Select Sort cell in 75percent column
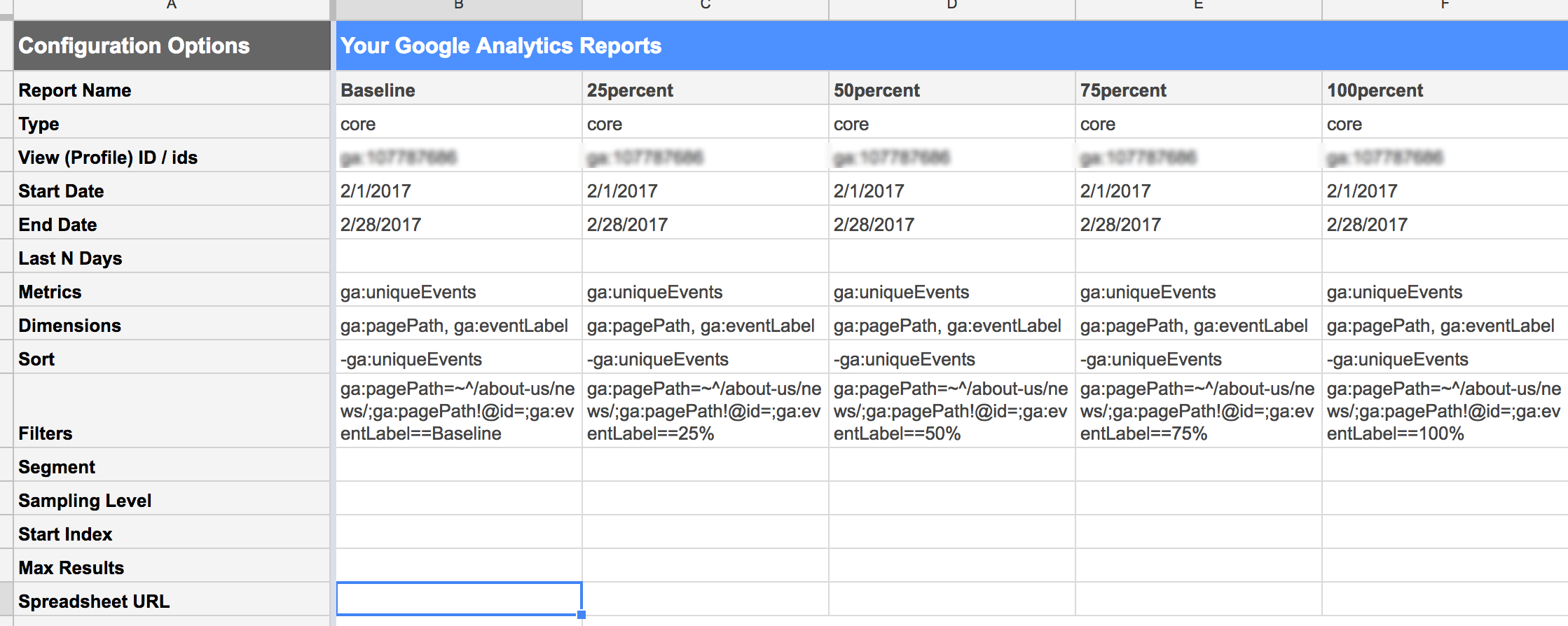This screenshot has height=626, width=1568. coord(1198,359)
